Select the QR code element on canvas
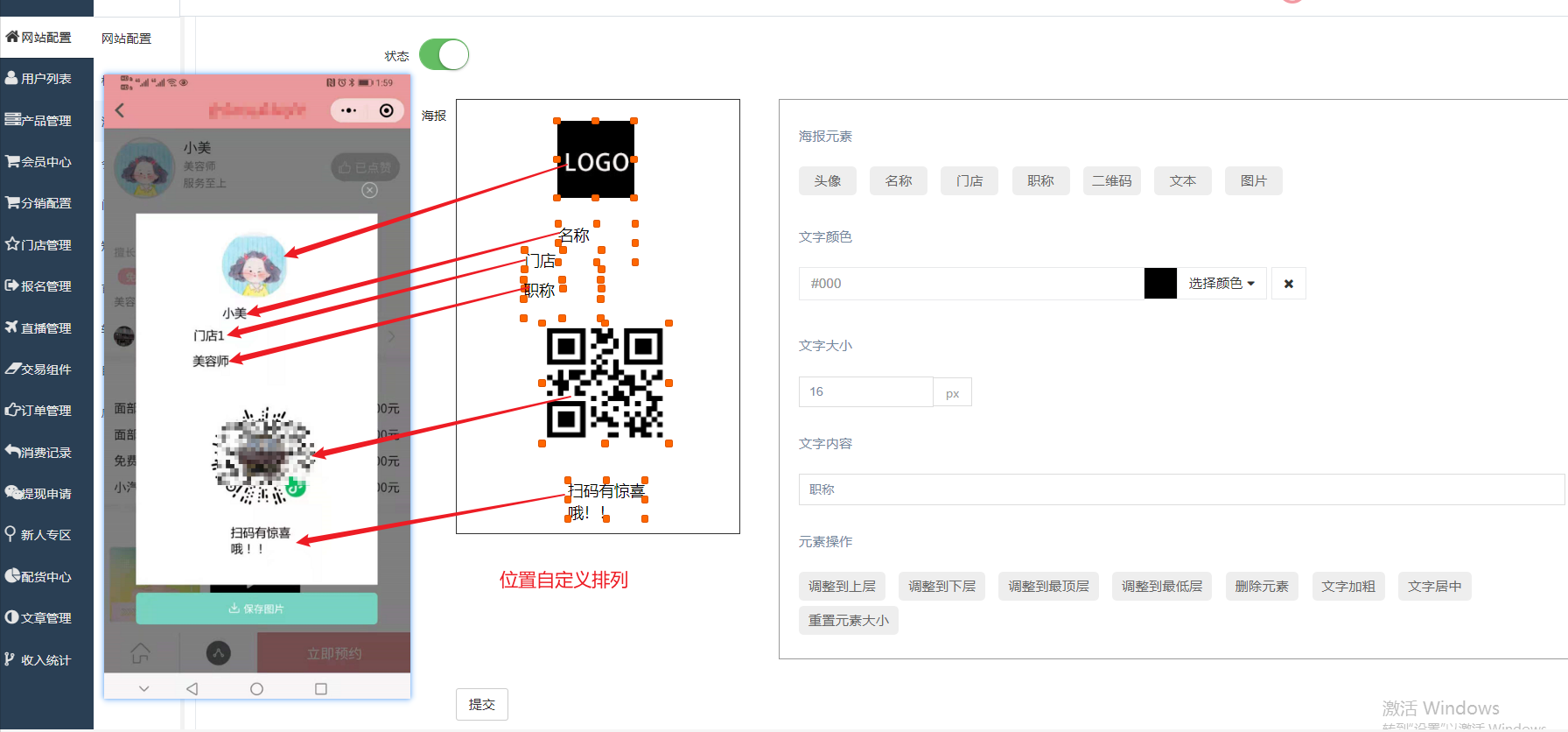 tap(605, 384)
